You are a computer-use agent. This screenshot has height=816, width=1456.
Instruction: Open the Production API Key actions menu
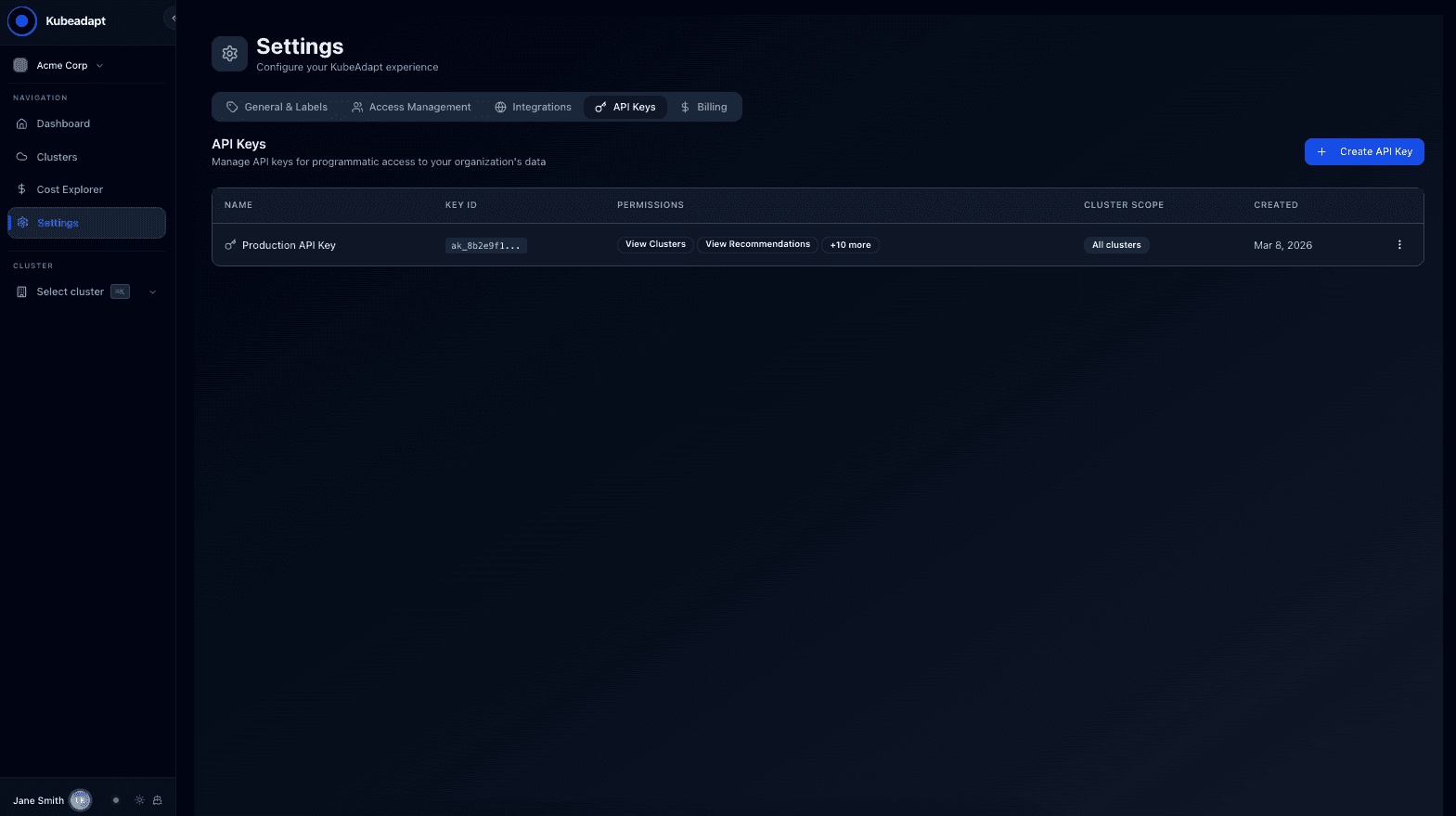click(1399, 245)
